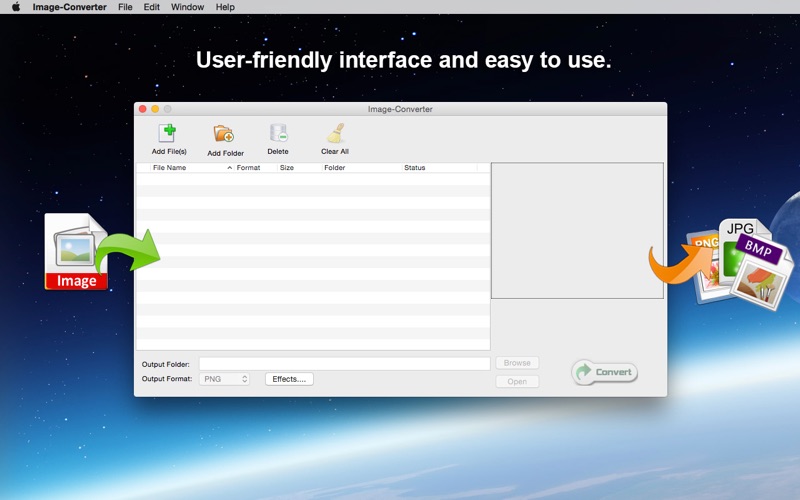Screen dimensions: 800x500
Task: Click the Open button
Action: (517, 381)
